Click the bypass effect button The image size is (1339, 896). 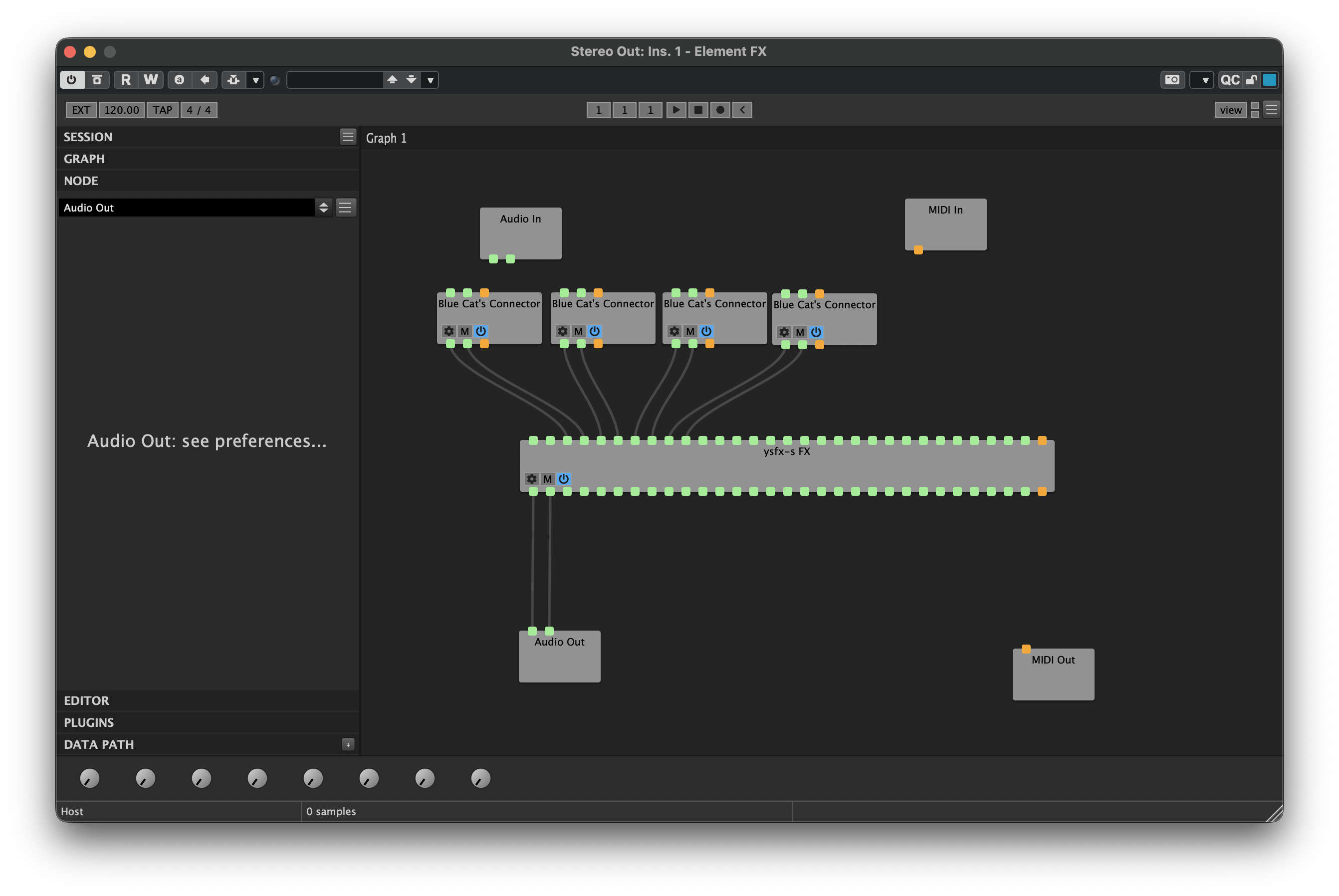[x=97, y=79]
